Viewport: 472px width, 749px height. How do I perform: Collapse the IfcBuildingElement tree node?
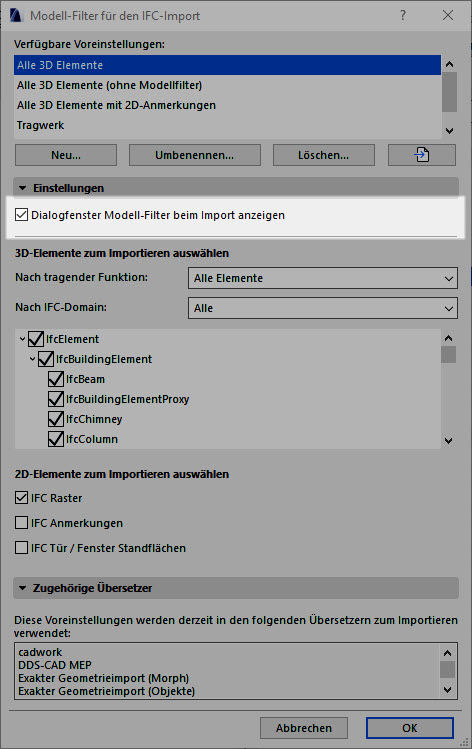32,359
